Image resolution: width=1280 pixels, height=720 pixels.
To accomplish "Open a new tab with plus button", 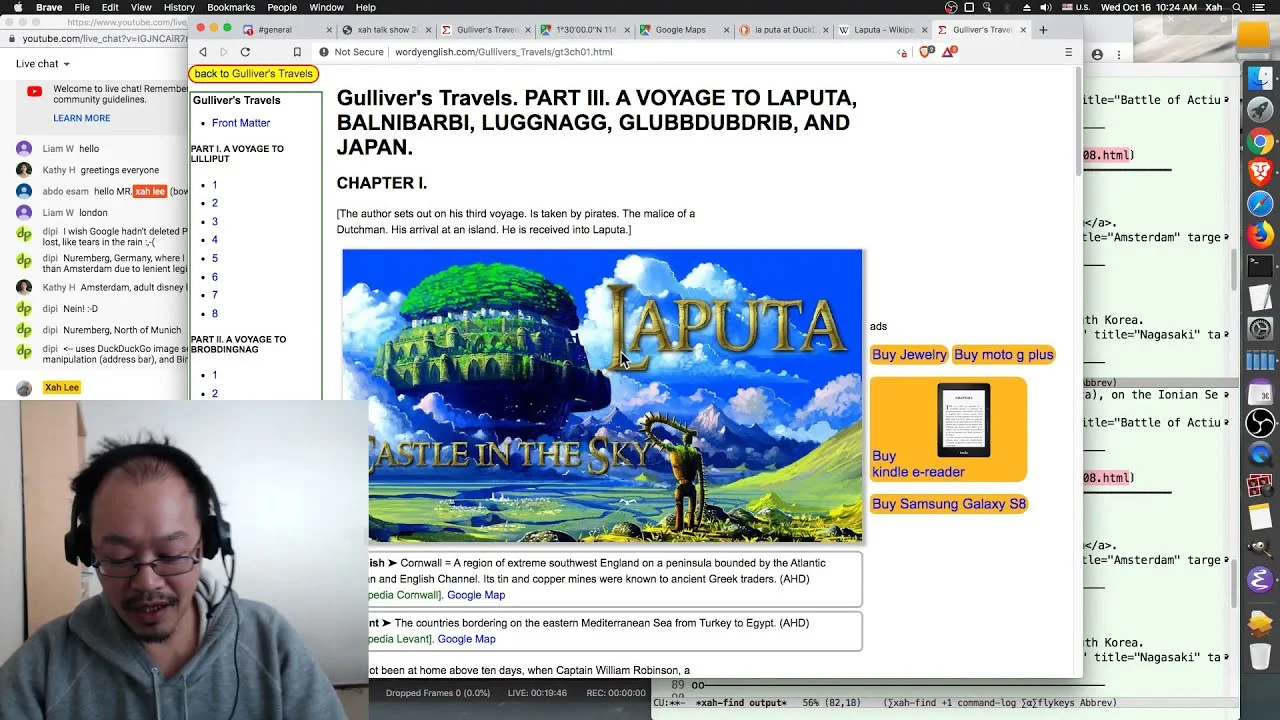I will pos(1043,30).
